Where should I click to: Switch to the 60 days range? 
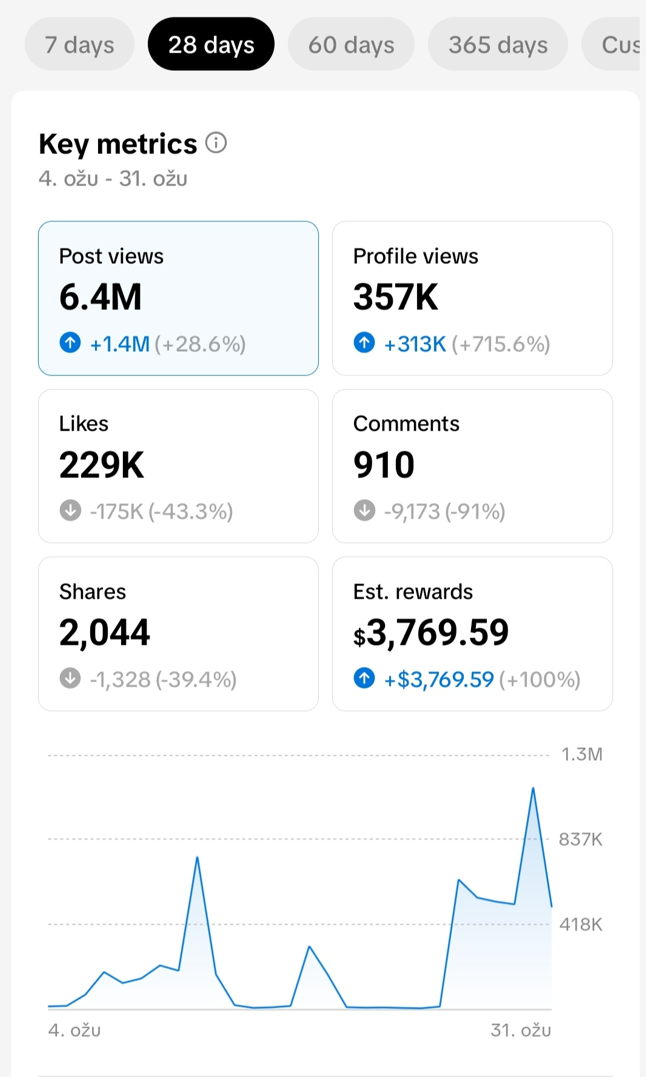(x=351, y=45)
